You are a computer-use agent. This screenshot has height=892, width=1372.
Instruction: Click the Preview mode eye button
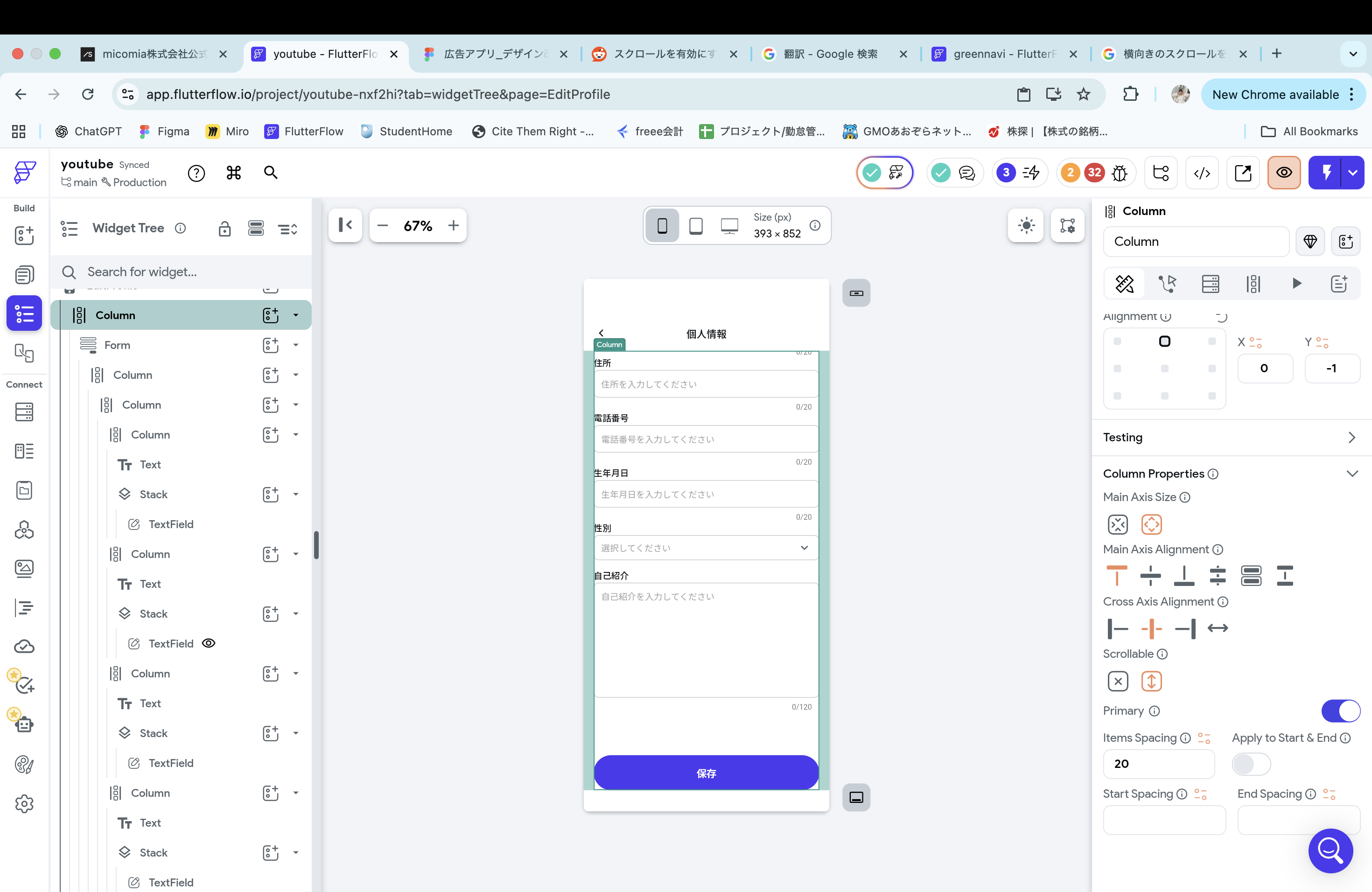click(x=1283, y=173)
